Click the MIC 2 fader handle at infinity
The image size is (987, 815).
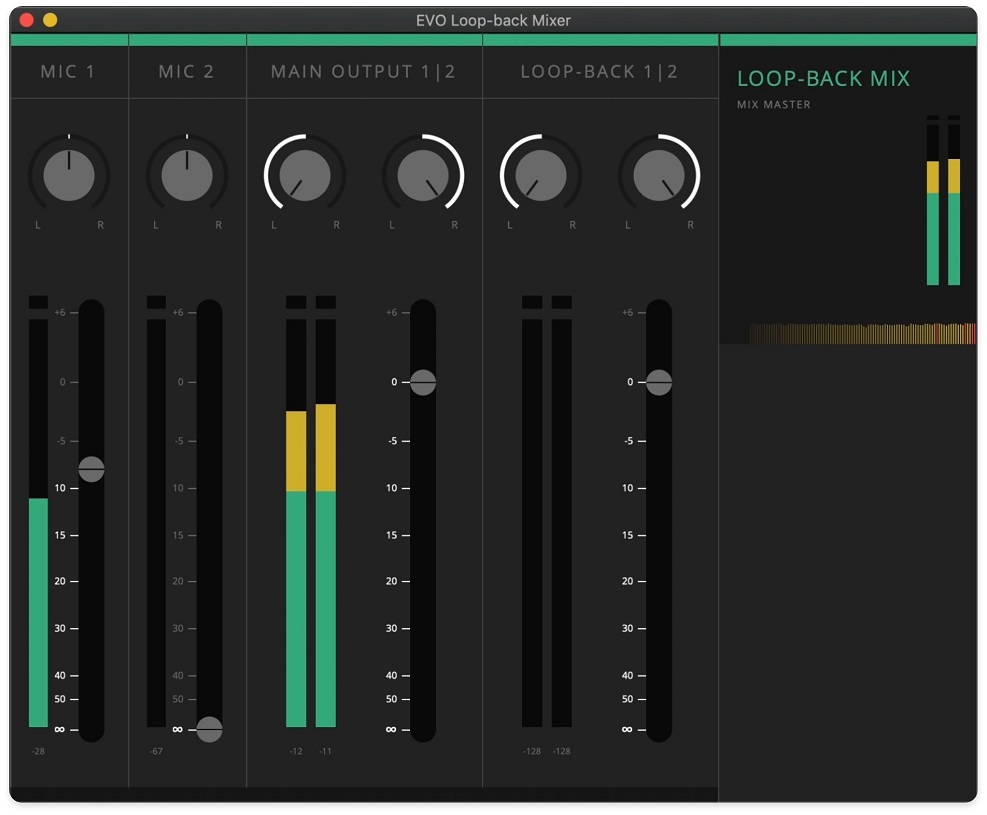(x=209, y=730)
